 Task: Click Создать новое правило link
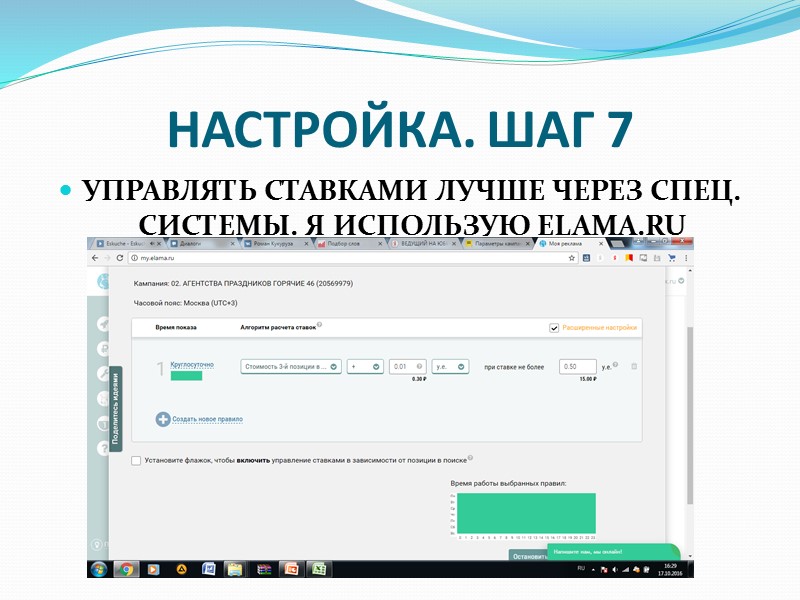tap(208, 419)
